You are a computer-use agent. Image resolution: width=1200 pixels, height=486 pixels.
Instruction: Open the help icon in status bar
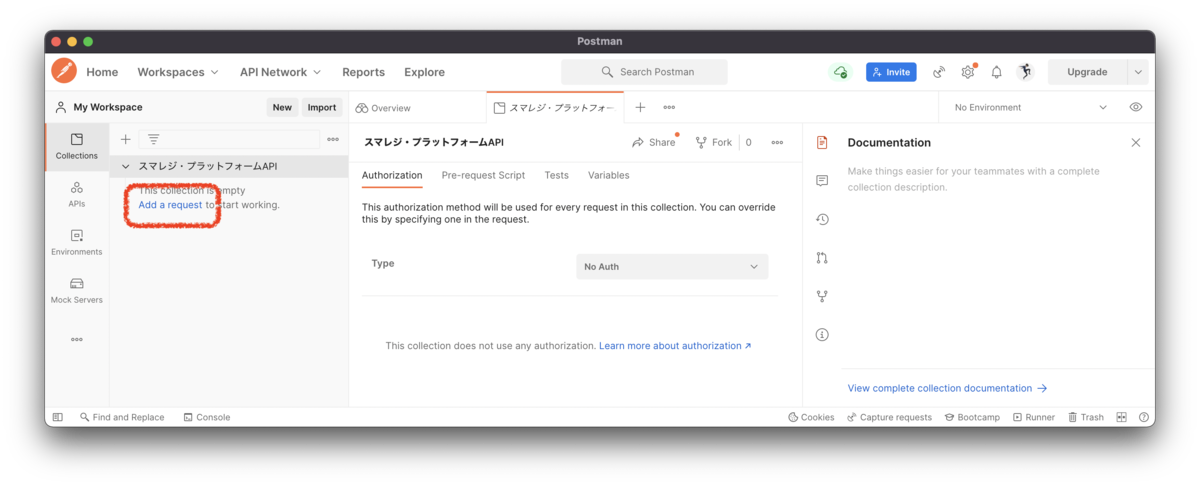point(1144,417)
